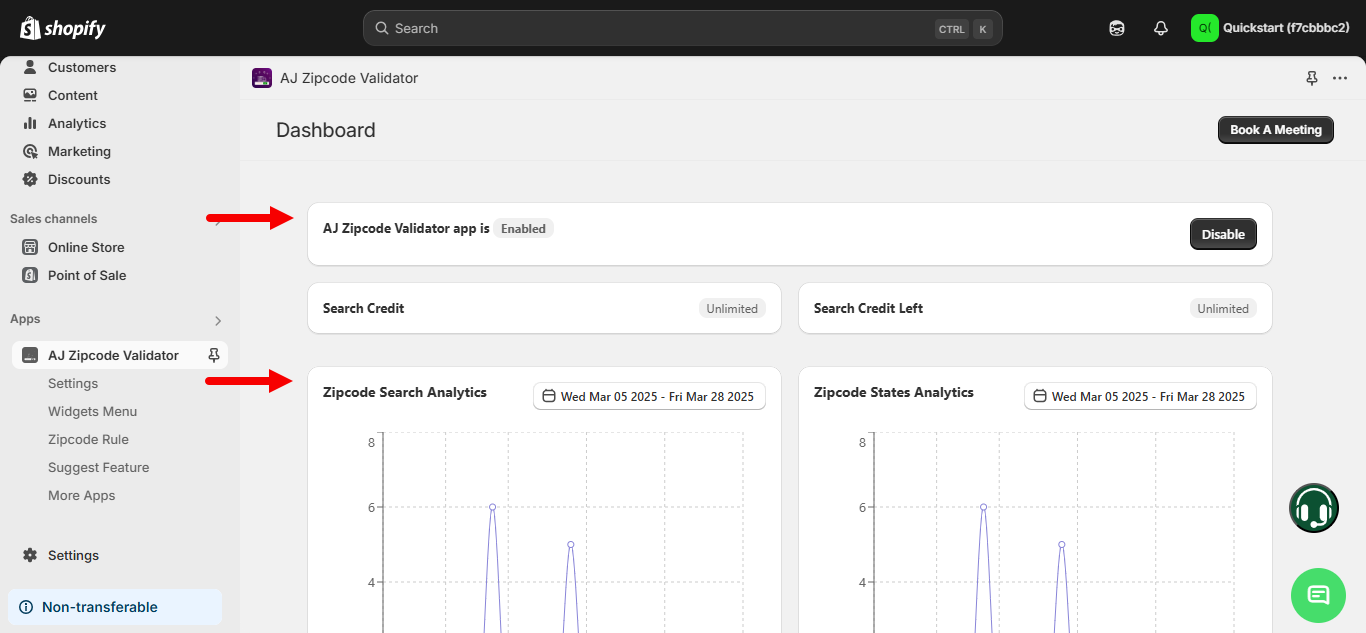The width and height of the screenshot is (1366, 633).
Task: Expand the Apps section chevron
Action: (218, 321)
